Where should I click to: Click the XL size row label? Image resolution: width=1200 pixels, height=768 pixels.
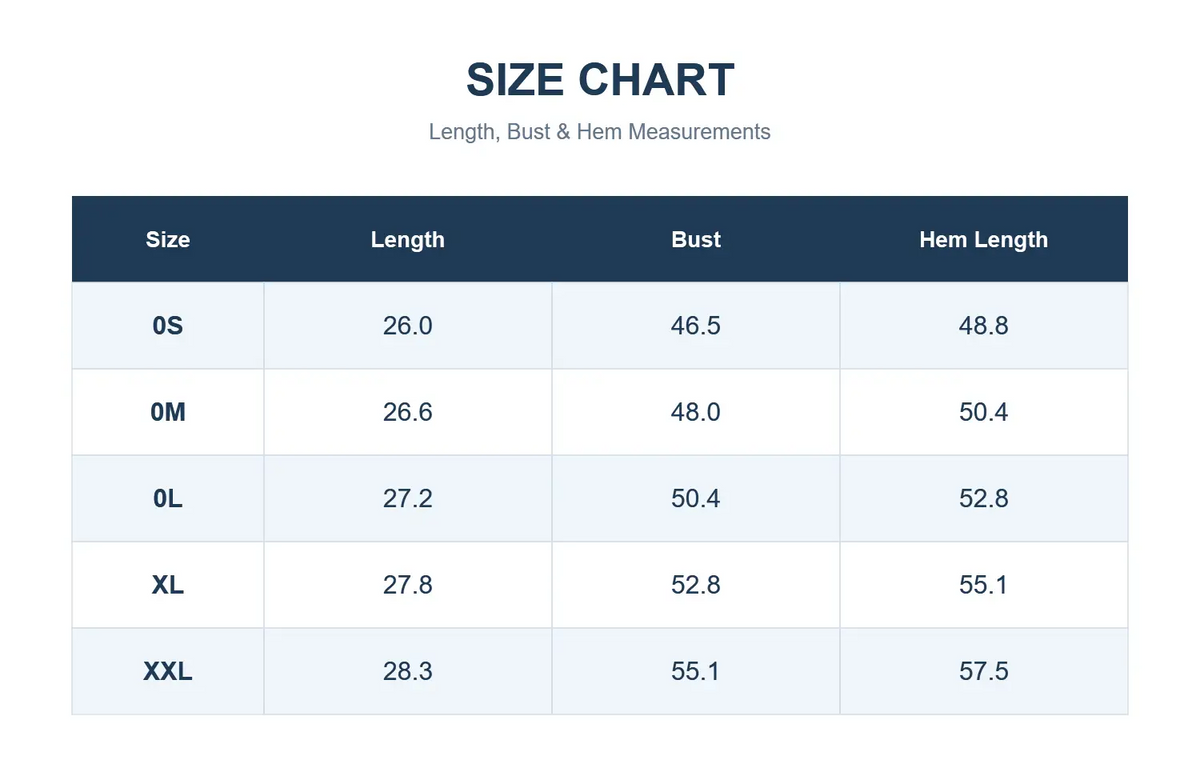[x=168, y=585]
